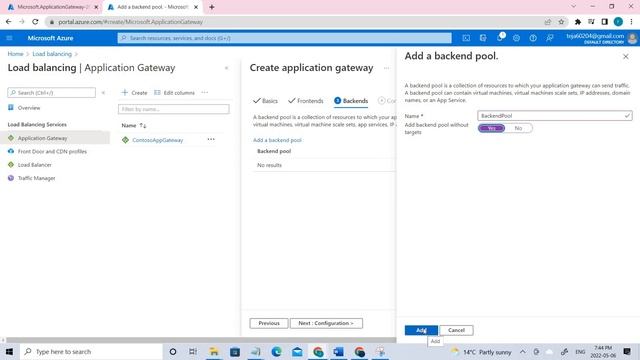Image resolution: width=640 pixels, height=360 pixels.
Task: Open the feedback icon in header
Action: pyautogui.click(x=550, y=38)
